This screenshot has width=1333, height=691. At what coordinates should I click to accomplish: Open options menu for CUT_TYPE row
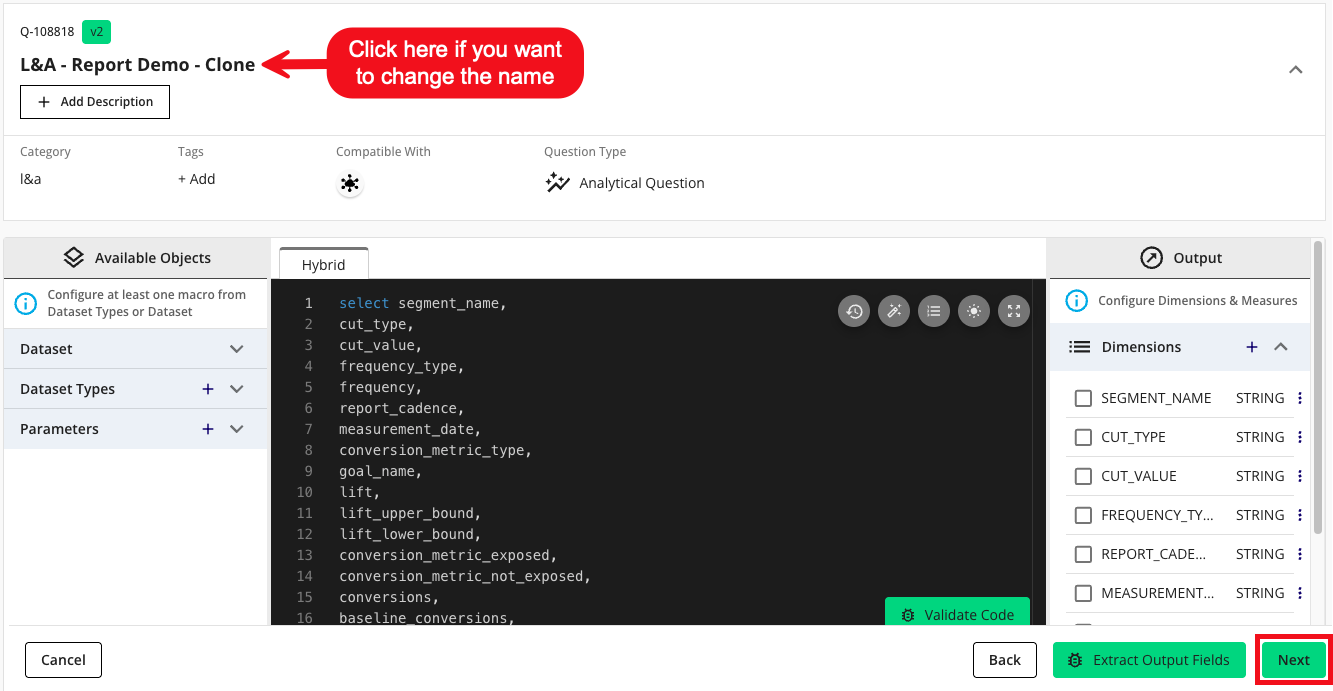1299,437
